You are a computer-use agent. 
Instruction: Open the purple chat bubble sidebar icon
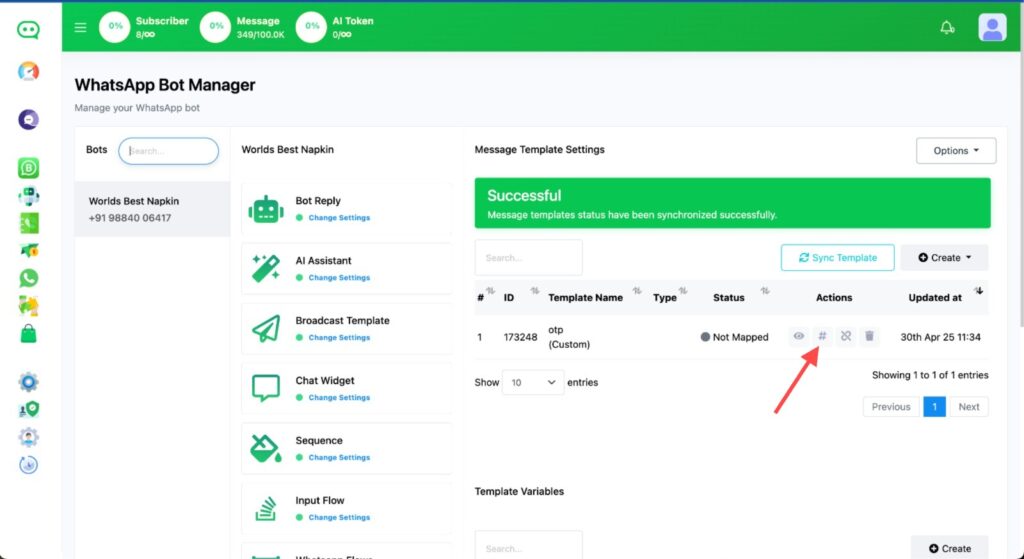pyautogui.click(x=28, y=120)
